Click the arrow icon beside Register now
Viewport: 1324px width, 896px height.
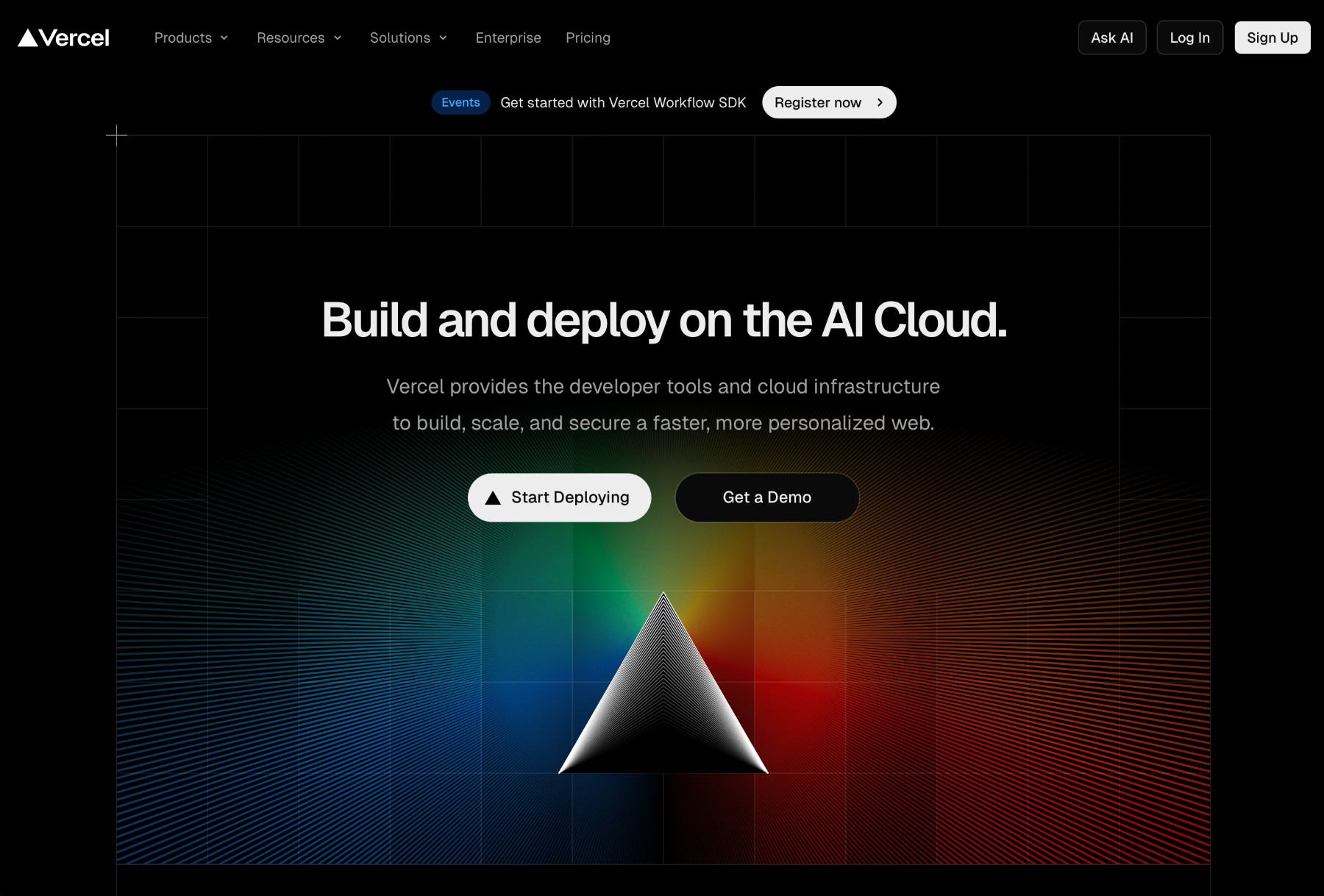[880, 102]
